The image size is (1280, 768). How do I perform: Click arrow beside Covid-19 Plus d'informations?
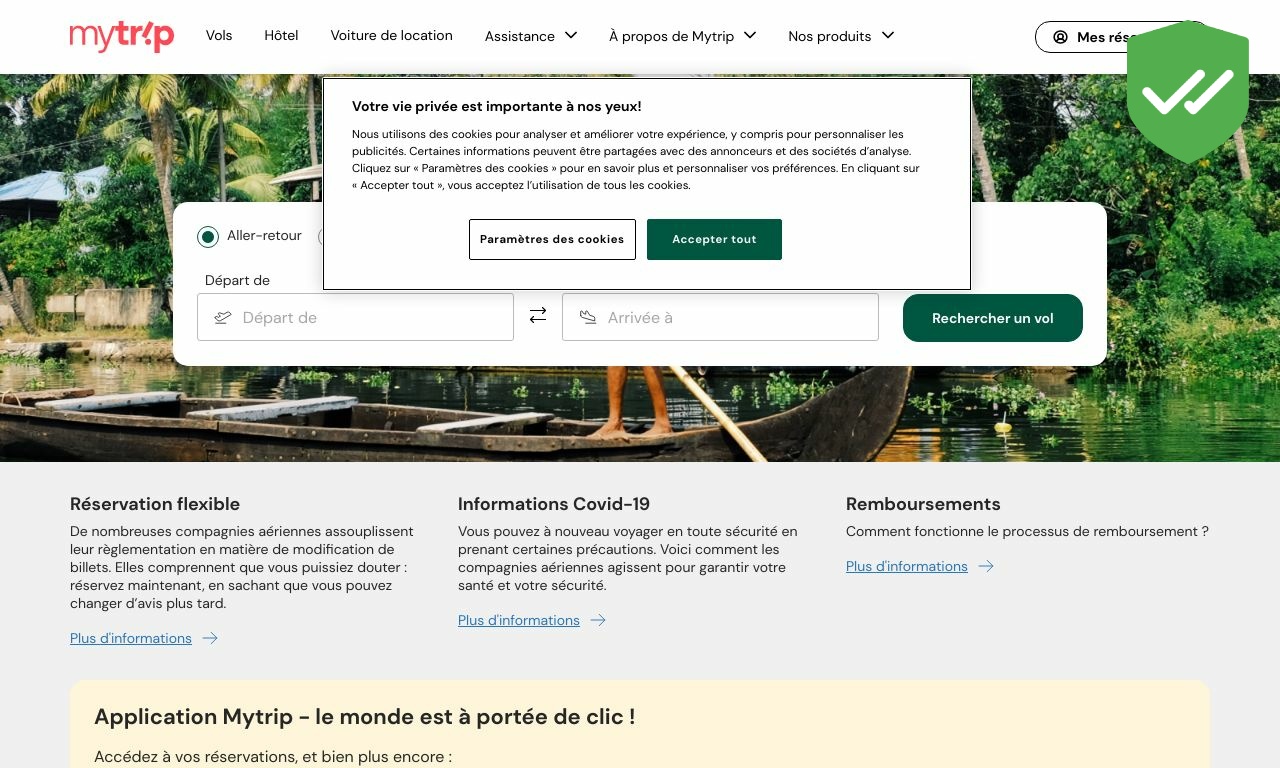(x=598, y=620)
